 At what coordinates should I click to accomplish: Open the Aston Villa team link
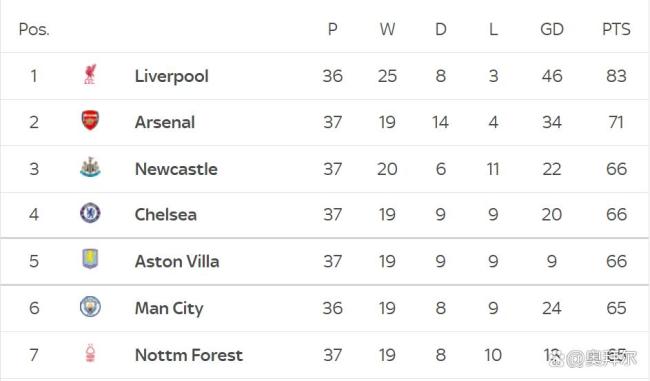coord(177,262)
